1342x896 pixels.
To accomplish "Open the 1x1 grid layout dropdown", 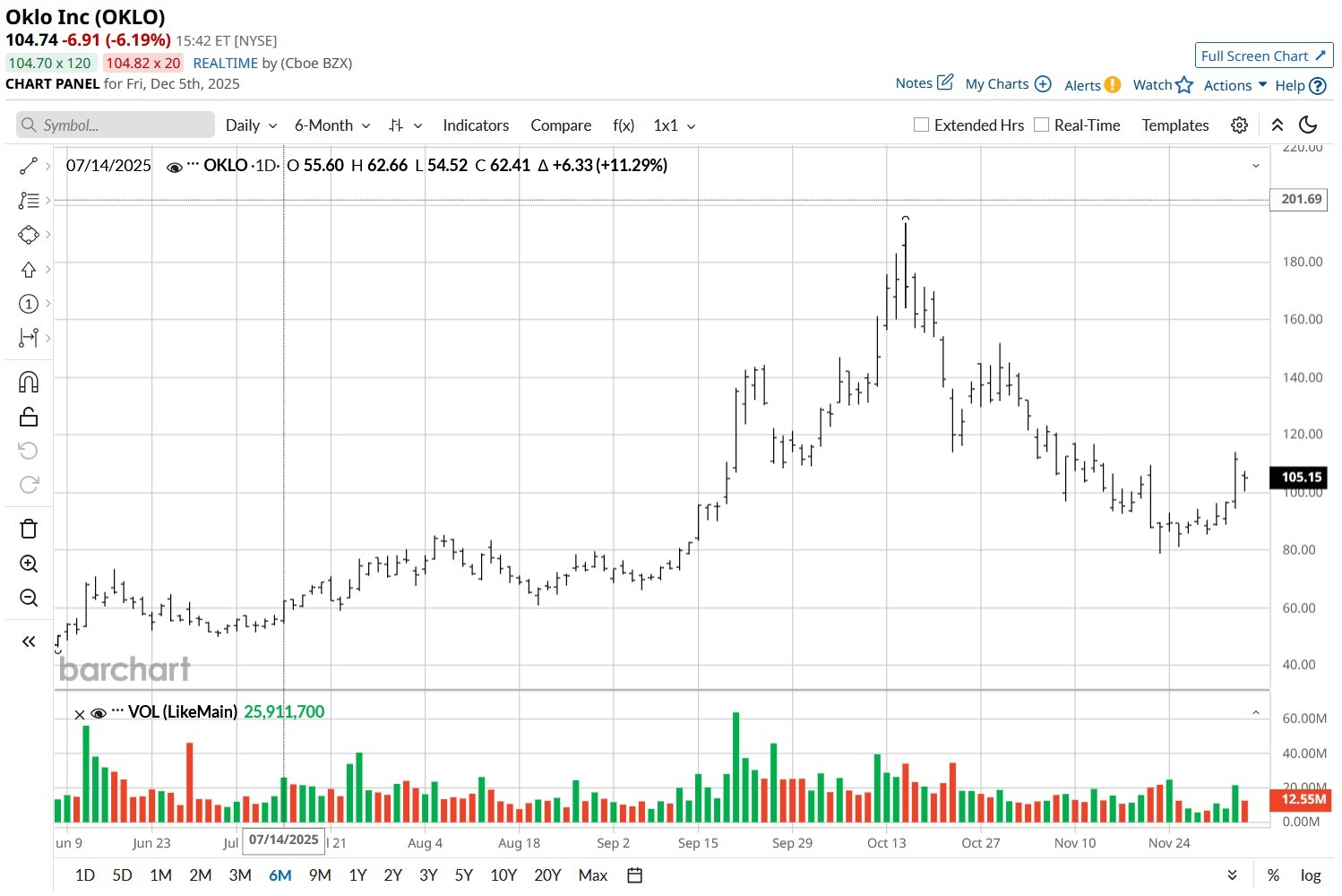I will click(x=675, y=125).
